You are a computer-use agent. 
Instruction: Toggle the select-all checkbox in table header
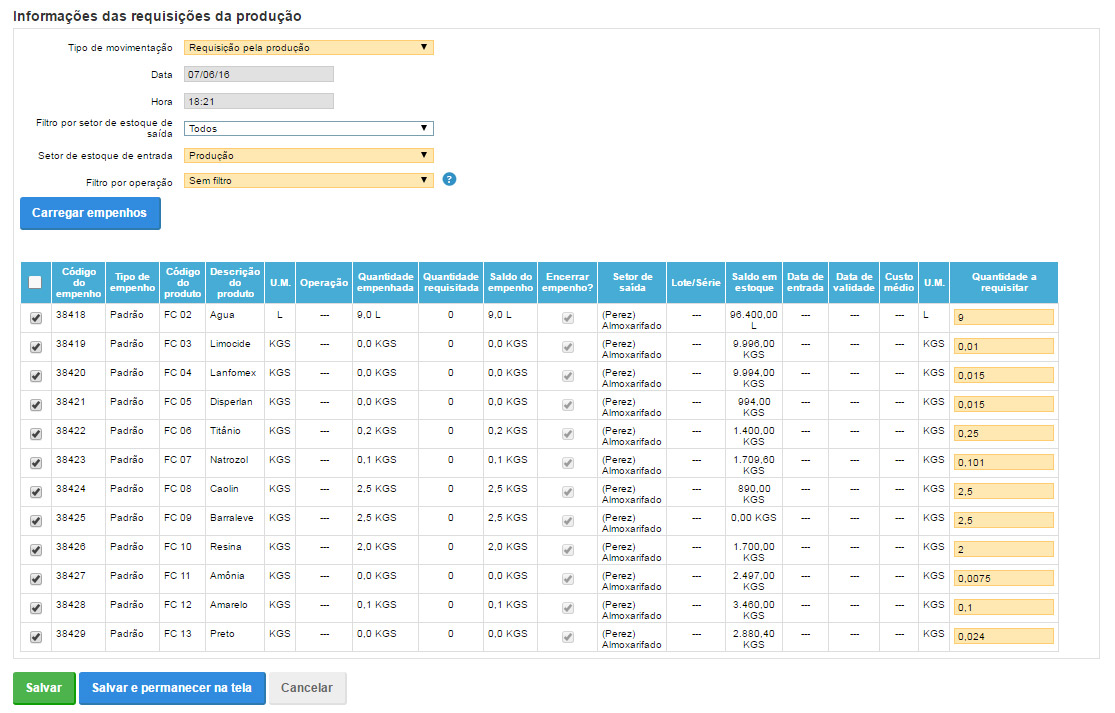[35, 283]
